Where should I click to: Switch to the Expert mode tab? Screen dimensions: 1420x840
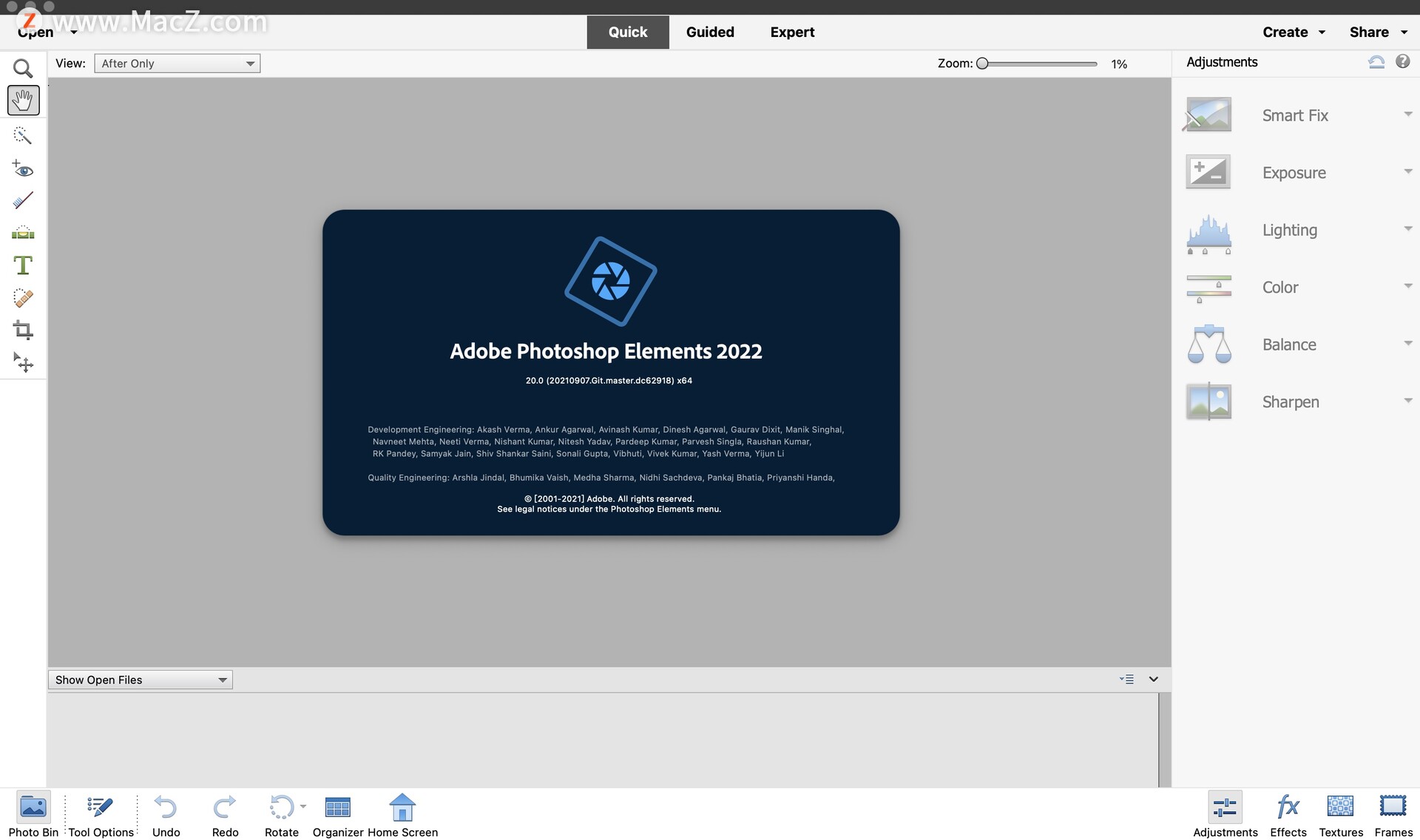(792, 32)
